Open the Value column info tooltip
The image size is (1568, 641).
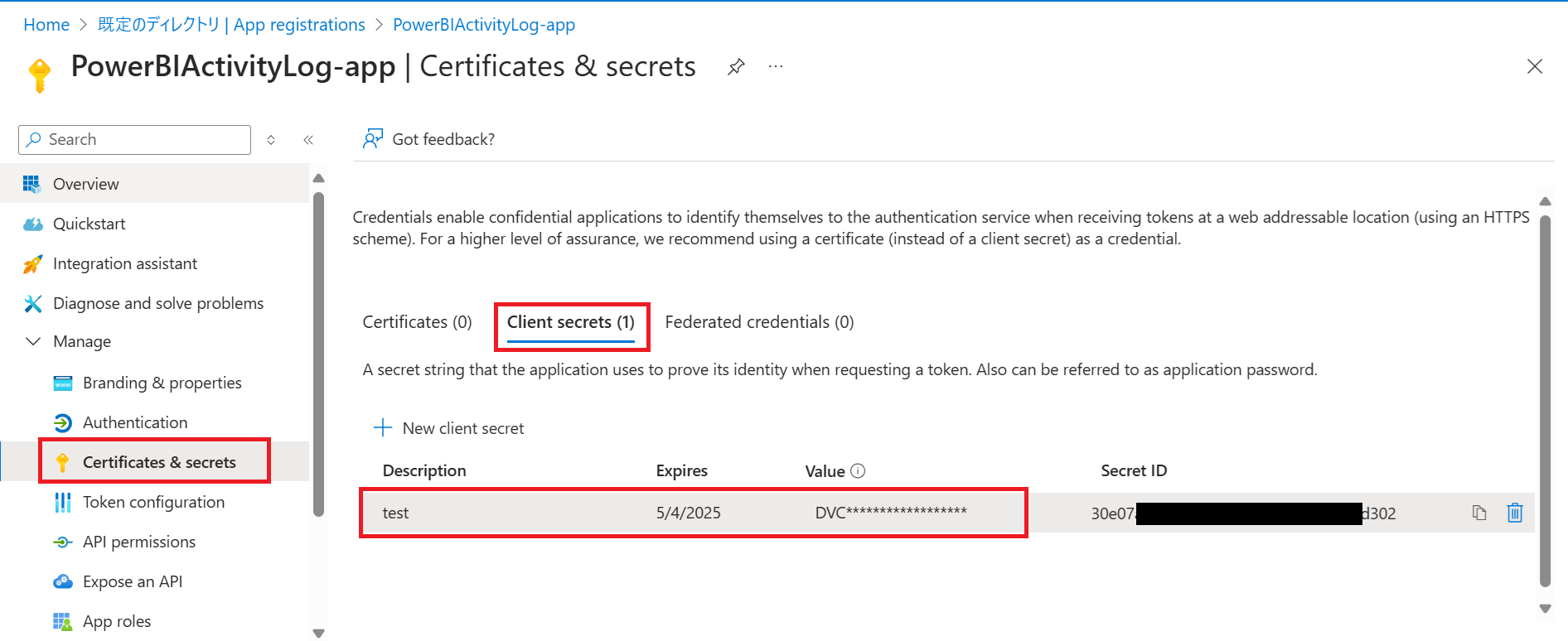(x=859, y=470)
